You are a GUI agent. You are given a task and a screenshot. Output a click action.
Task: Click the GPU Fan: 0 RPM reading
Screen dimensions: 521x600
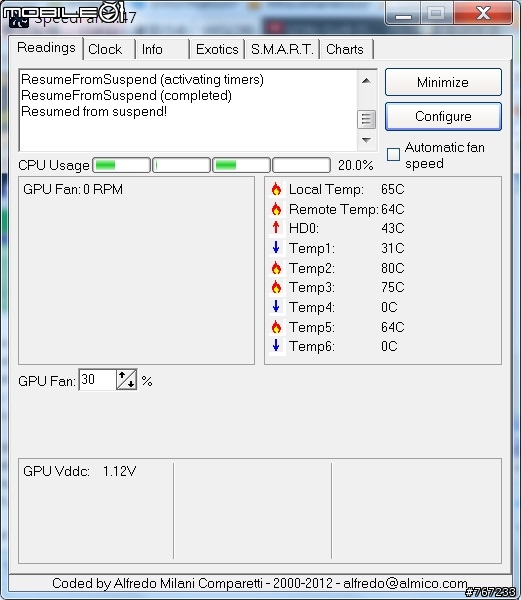(73, 189)
